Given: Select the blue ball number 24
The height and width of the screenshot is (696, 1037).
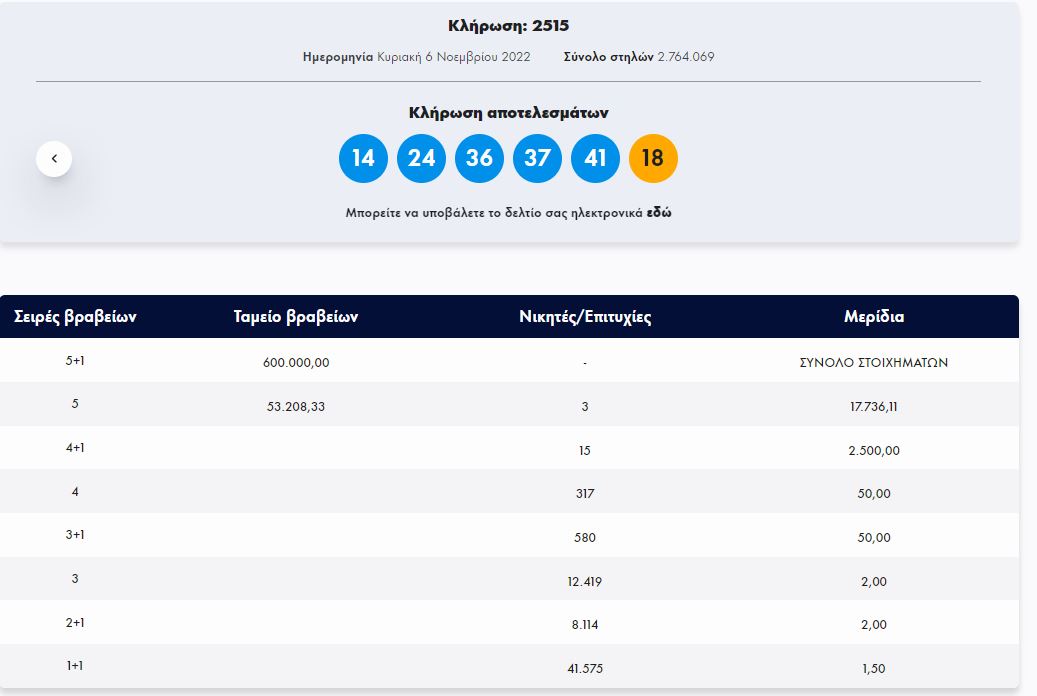Looking at the screenshot, I should click(421, 159).
